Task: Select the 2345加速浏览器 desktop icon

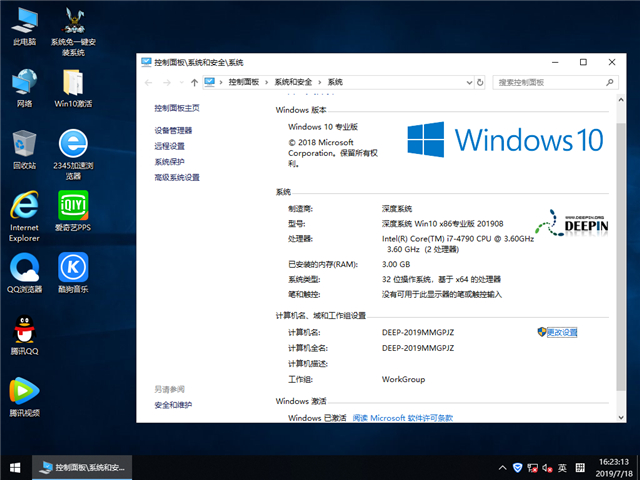Action: click(x=73, y=155)
